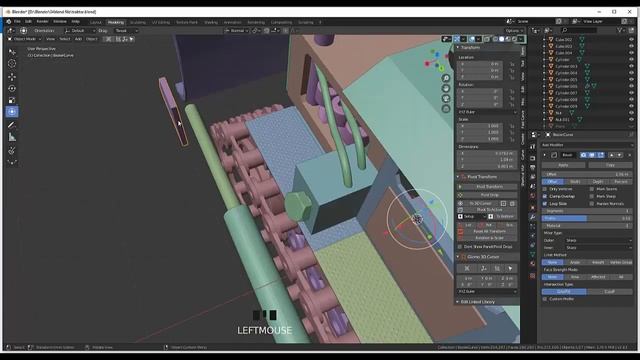The image size is (640, 360).
Task: Open the Object Mode dropdown
Action: [x=24, y=39]
